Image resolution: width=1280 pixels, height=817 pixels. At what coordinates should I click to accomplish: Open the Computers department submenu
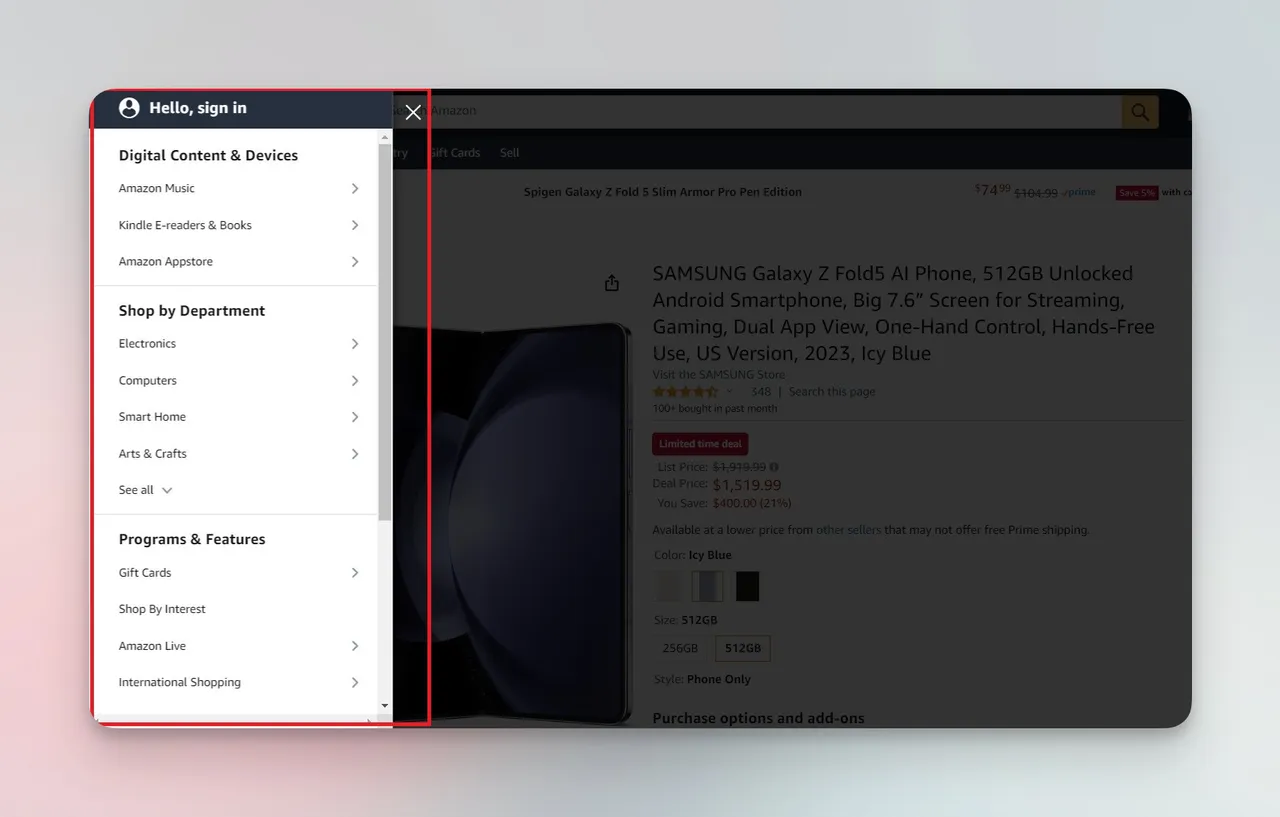(236, 380)
